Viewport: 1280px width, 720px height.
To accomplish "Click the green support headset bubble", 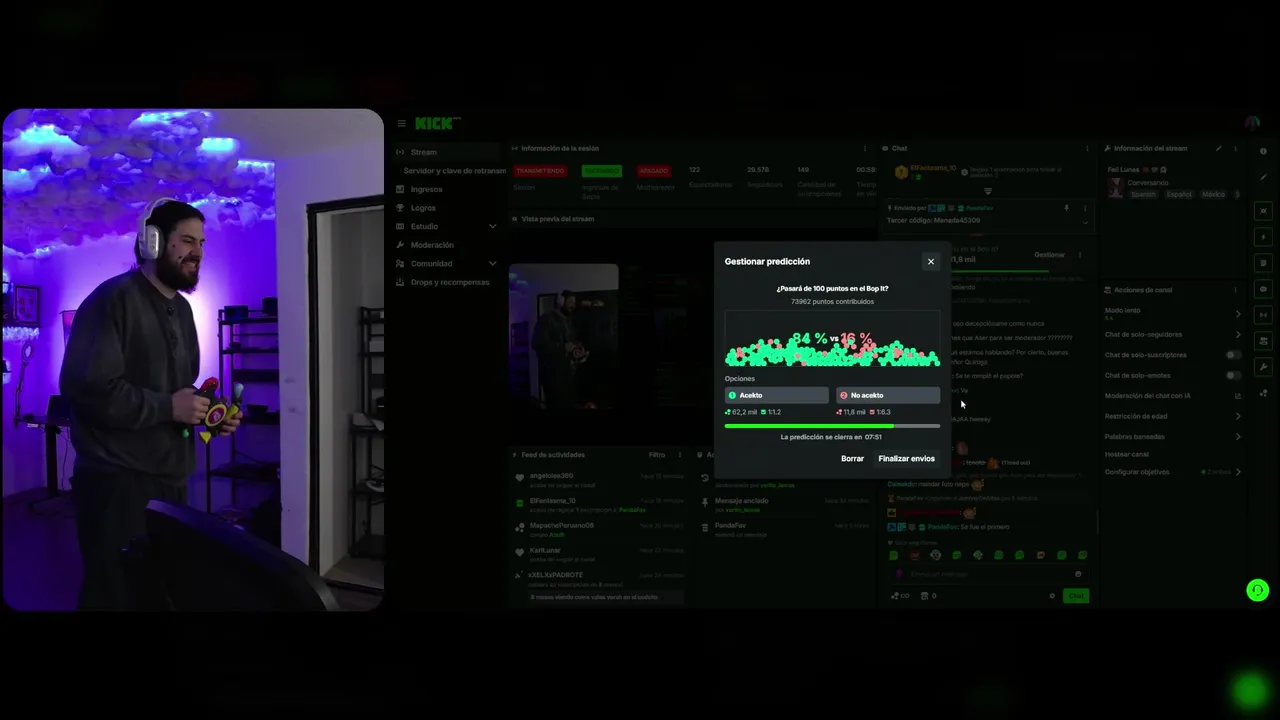I will click(x=1258, y=590).
